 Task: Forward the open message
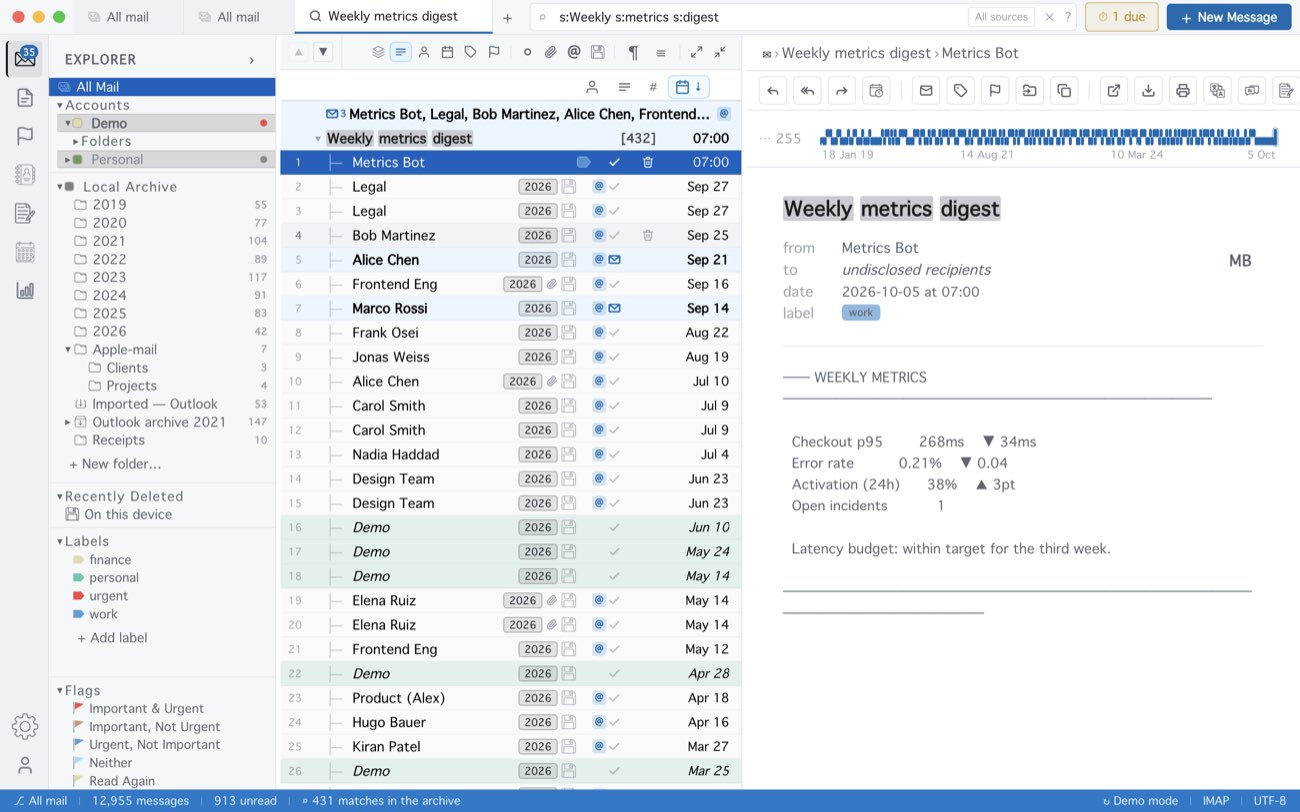(x=842, y=91)
